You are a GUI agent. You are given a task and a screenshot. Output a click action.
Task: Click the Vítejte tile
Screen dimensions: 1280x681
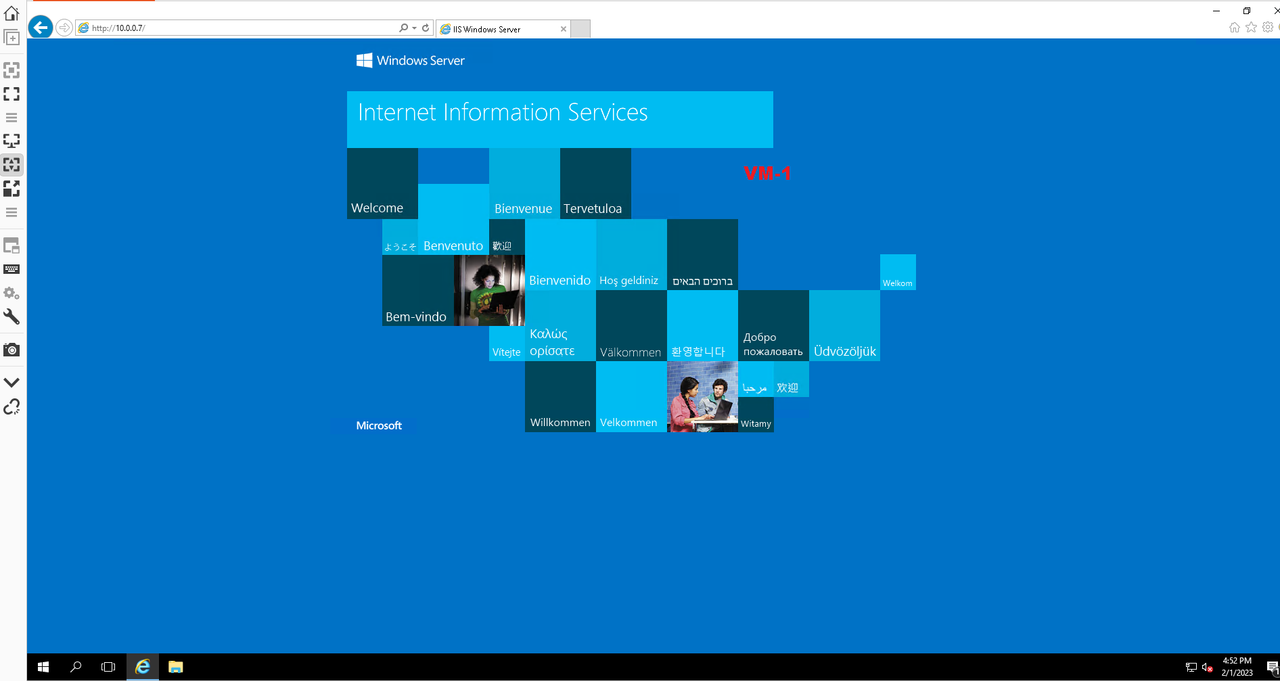507,343
